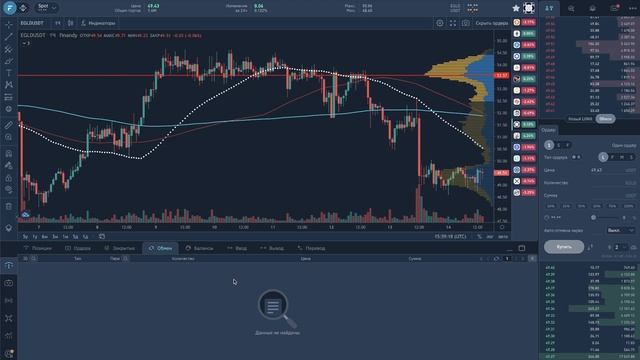Hide all drawings on chart

point(9,189)
